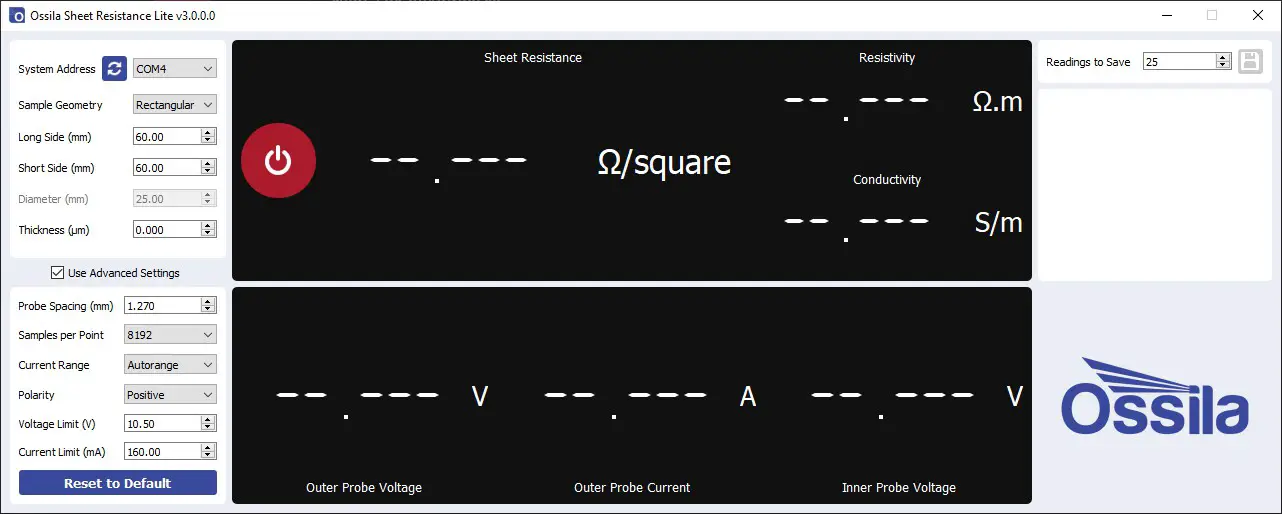The width and height of the screenshot is (1282, 514).
Task: Click the red power measurement button
Action: tap(278, 160)
